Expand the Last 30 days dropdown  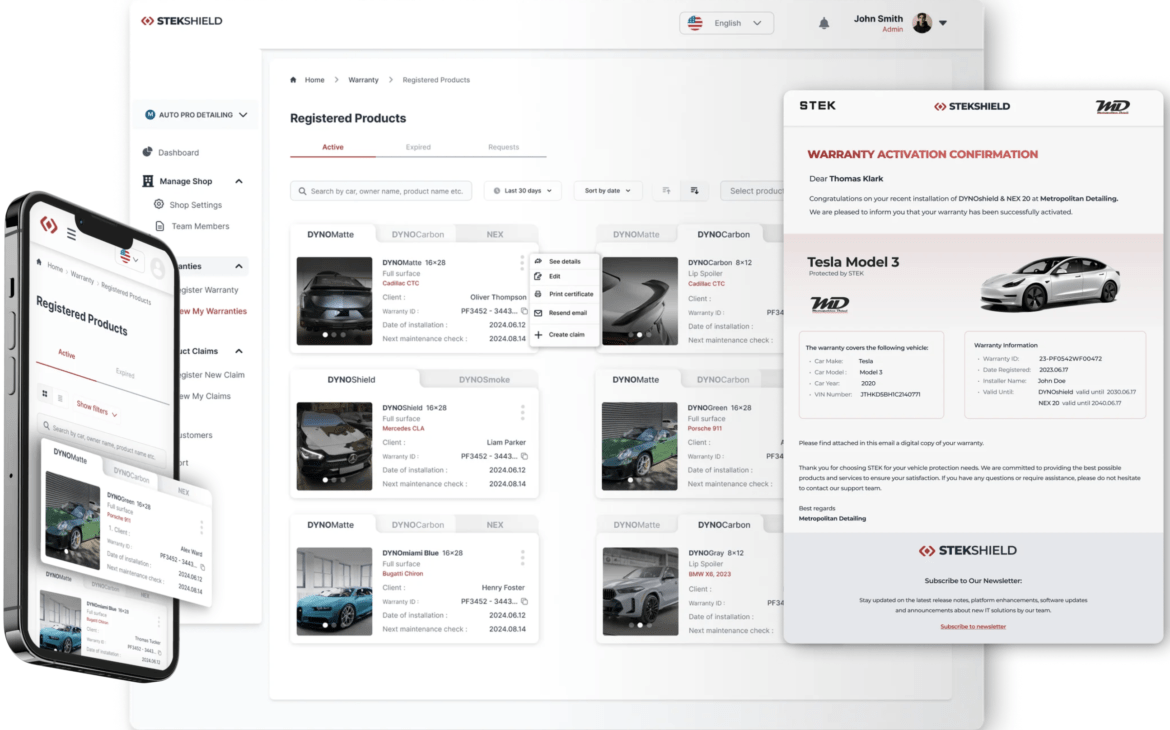522,190
